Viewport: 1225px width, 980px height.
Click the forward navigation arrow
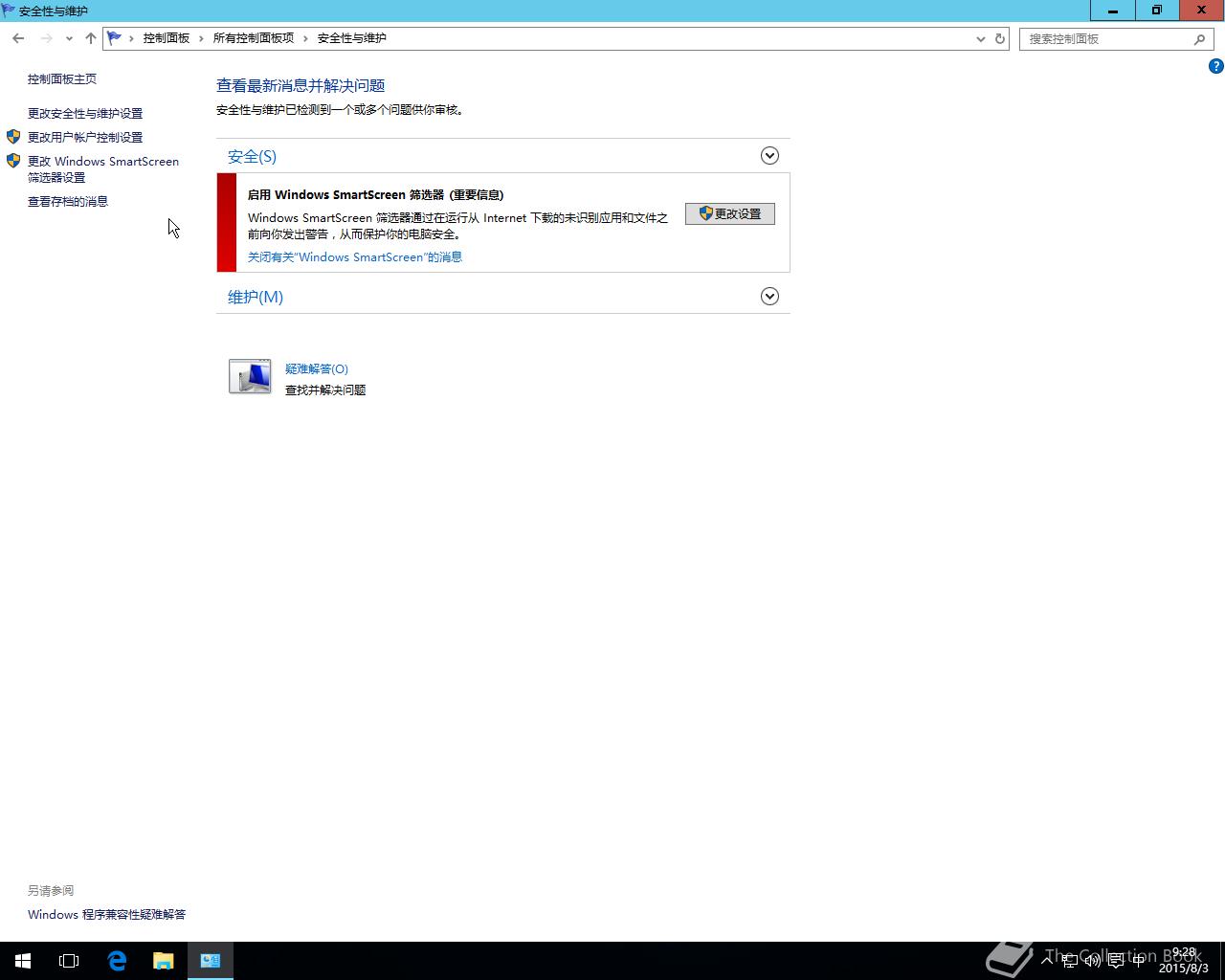46,38
